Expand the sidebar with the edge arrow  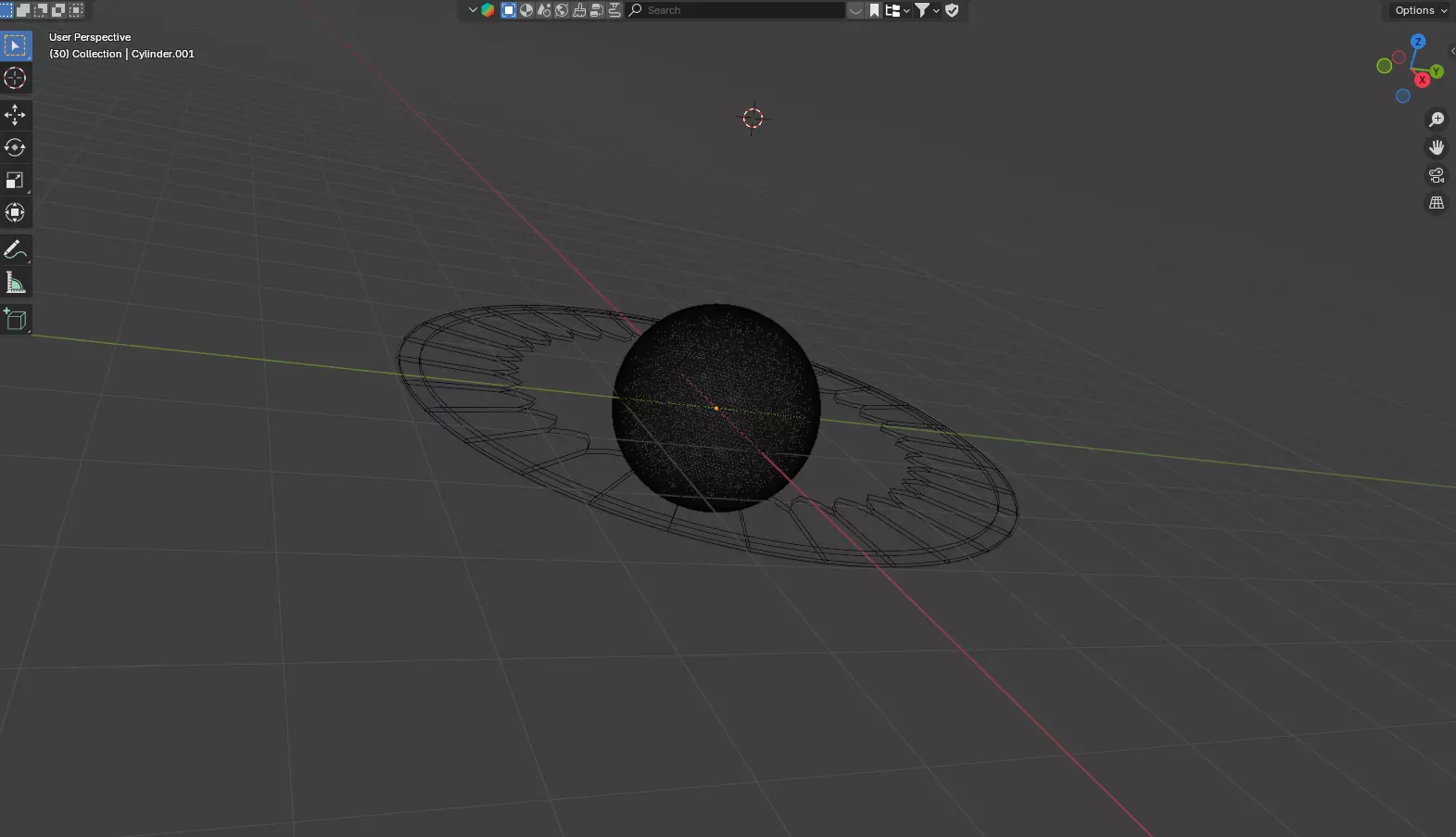(x=1452, y=51)
